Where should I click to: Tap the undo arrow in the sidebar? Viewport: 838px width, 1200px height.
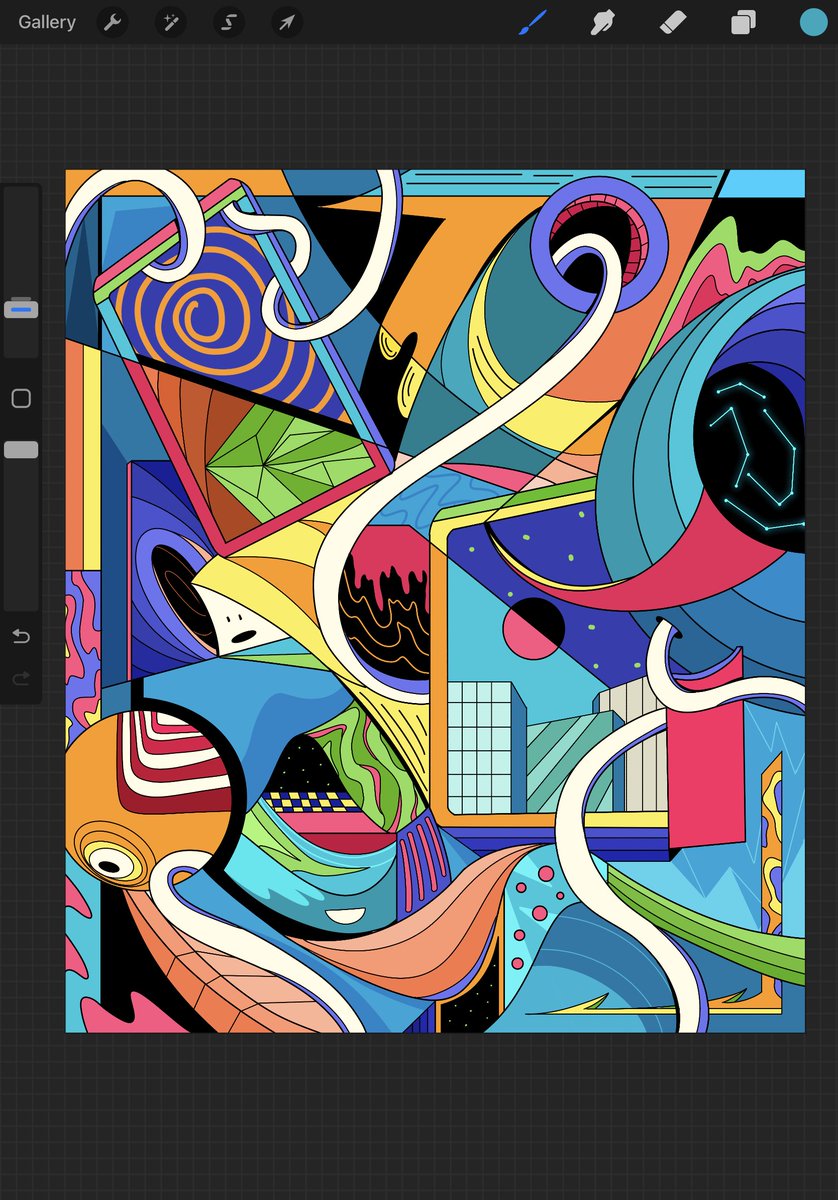20,636
